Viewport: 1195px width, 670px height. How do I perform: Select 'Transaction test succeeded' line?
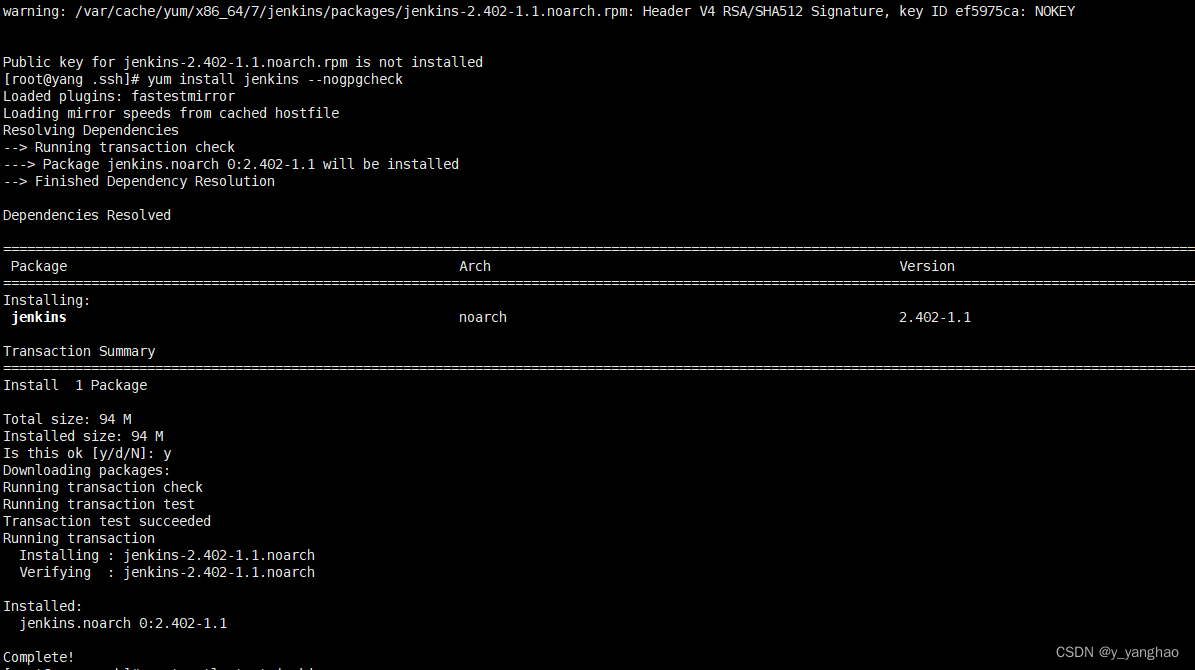(x=107, y=521)
